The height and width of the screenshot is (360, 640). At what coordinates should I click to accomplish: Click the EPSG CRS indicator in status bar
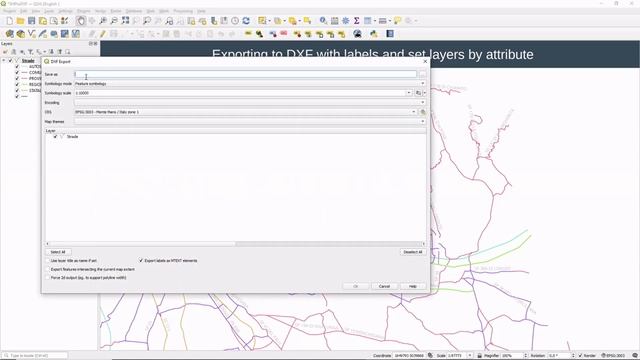[x=614, y=356]
